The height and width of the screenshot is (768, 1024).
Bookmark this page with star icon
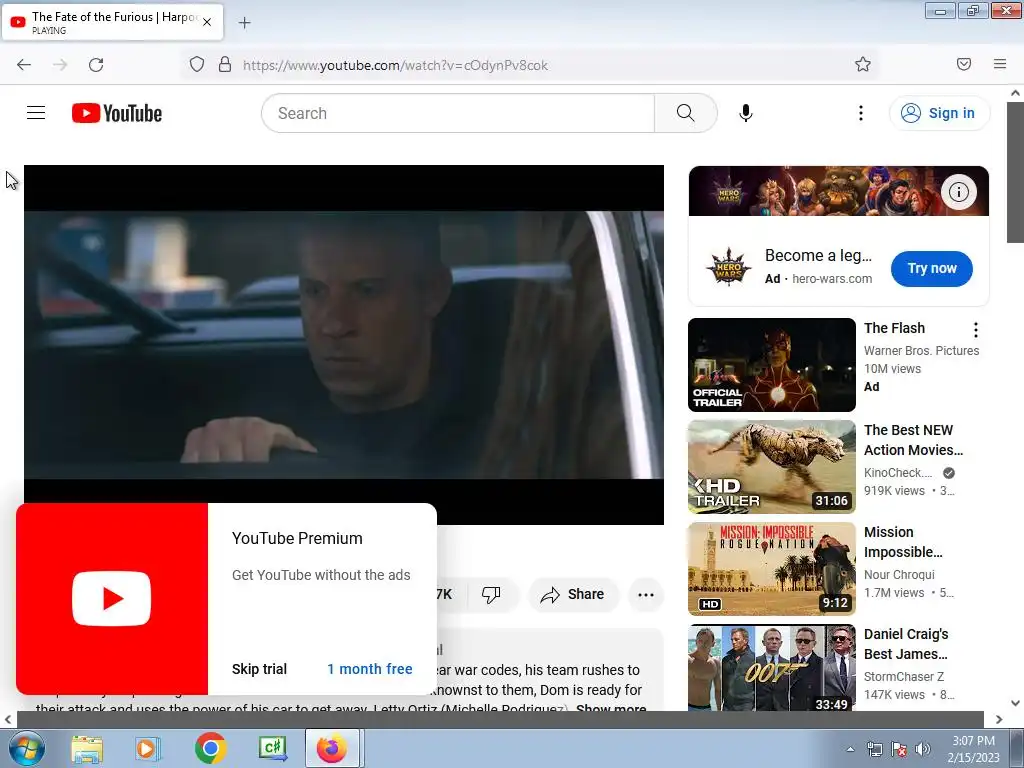click(x=863, y=64)
